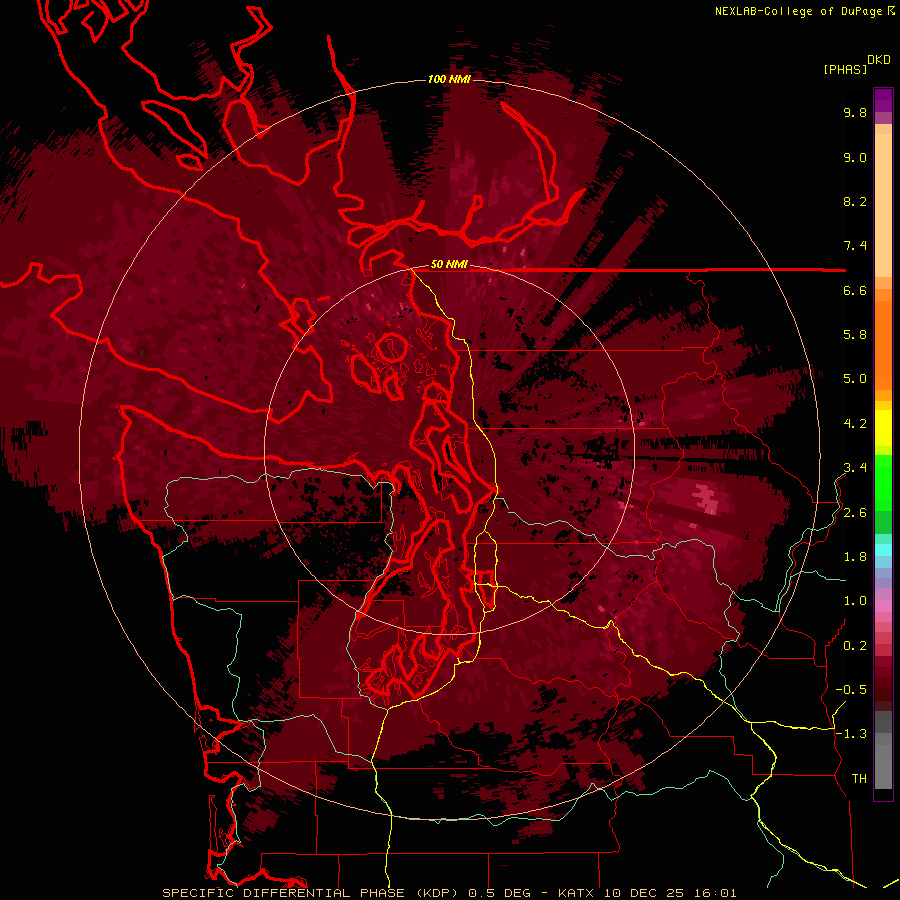Click the -1.3 scale value label
The width and height of the screenshot is (900, 900).
(851, 734)
